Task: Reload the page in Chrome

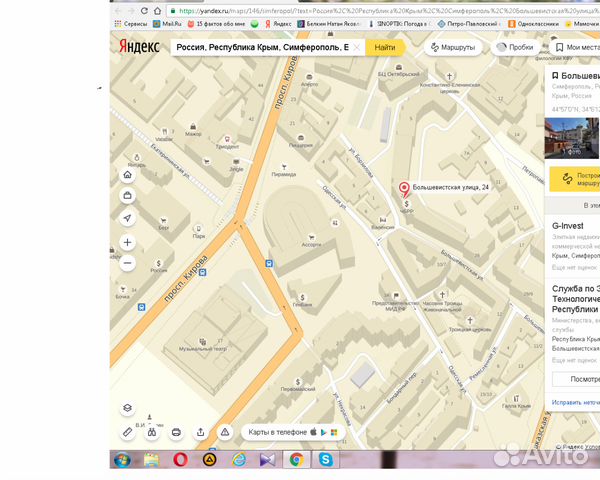Action: tap(144, 11)
